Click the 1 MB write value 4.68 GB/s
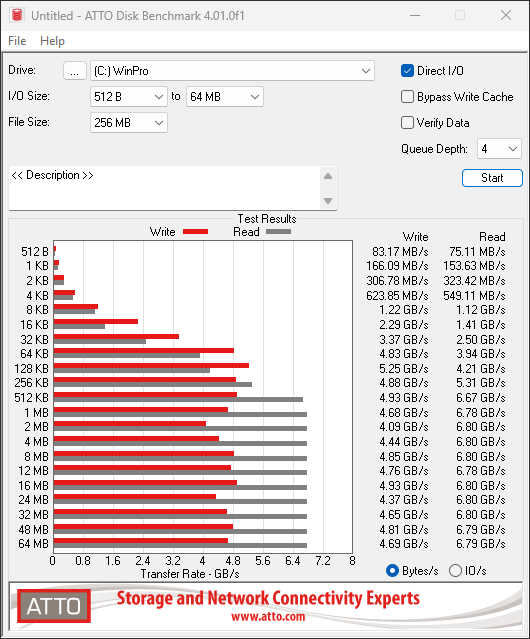This screenshot has width=530, height=639. (404, 413)
